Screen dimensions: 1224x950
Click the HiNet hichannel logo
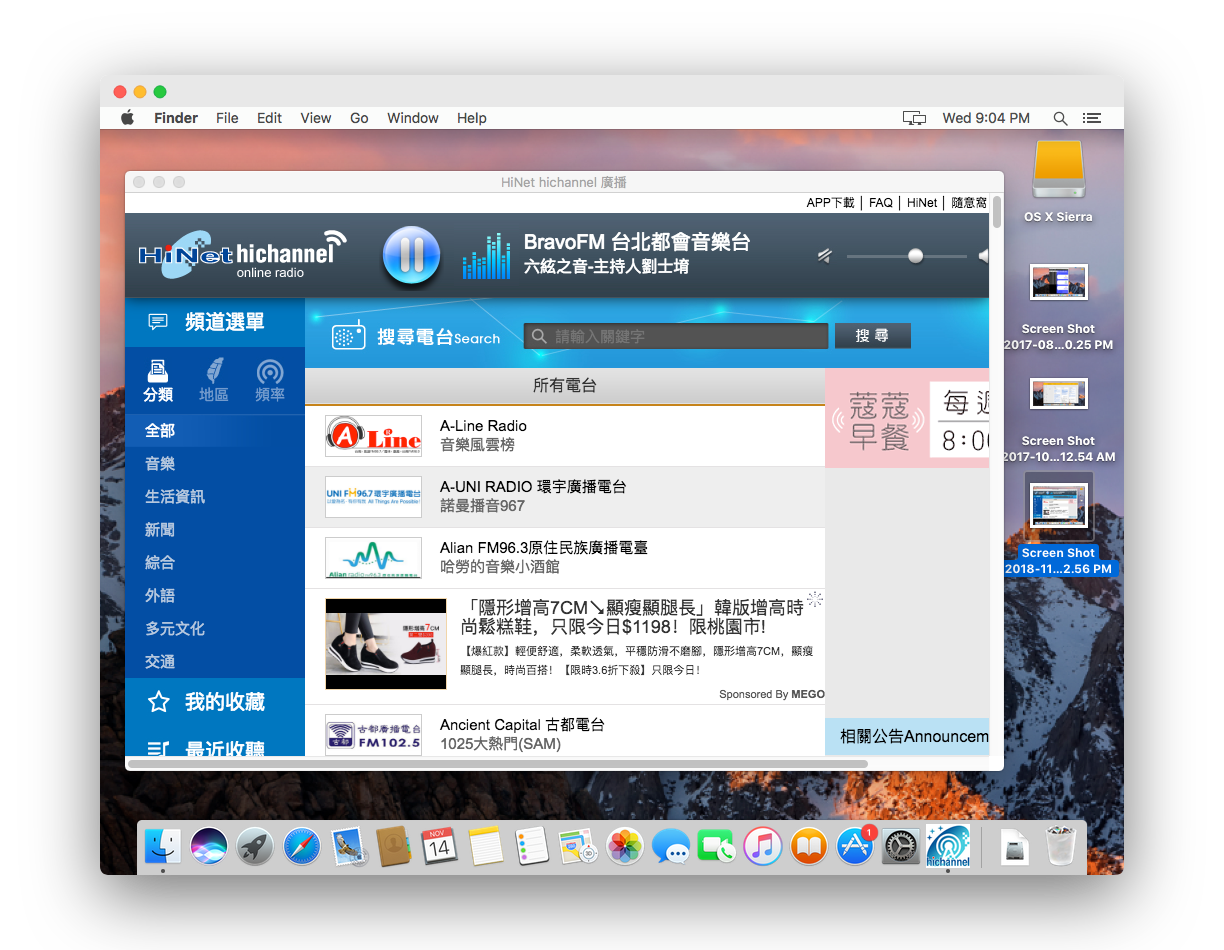[x=242, y=254]
